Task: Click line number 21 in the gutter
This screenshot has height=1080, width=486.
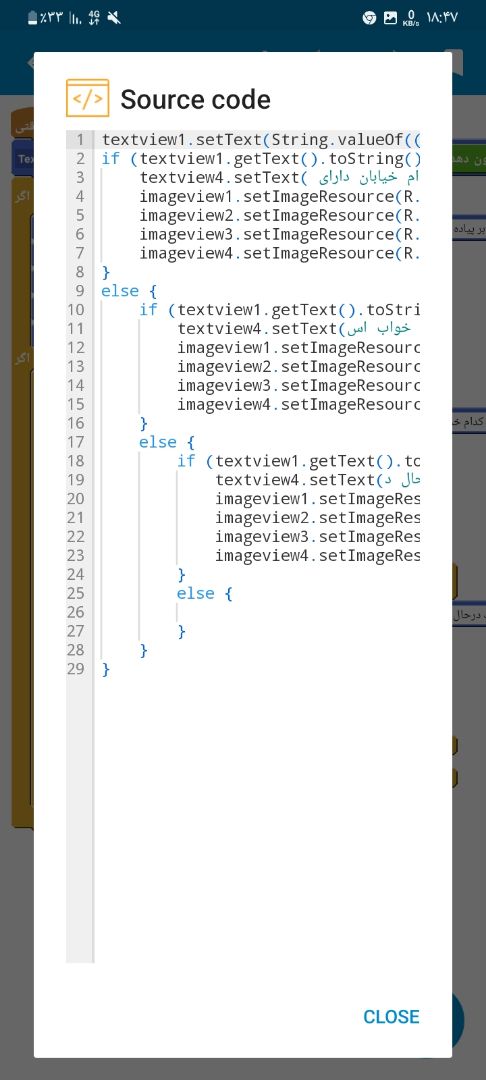Action: [76, 517]
